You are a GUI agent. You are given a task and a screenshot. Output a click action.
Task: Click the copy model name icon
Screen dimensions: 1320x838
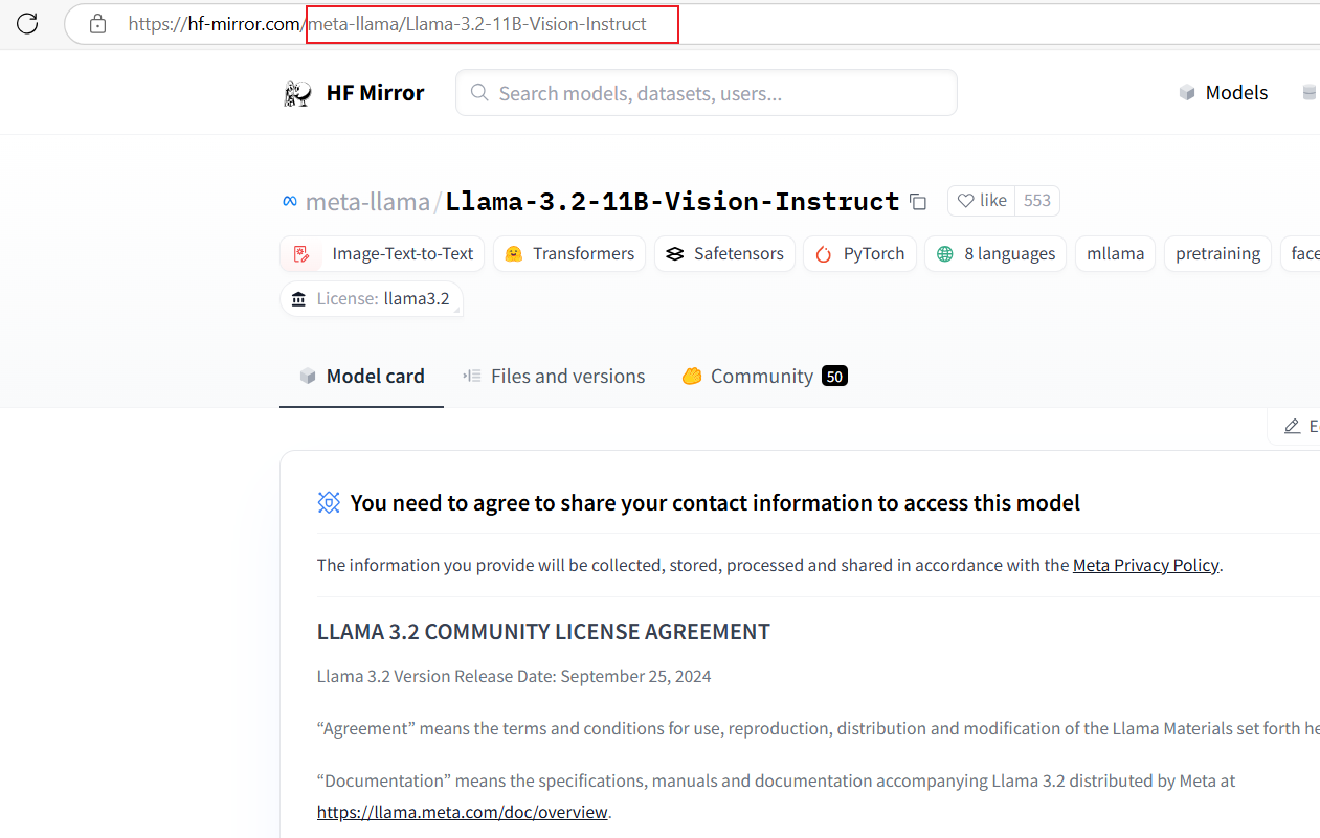pyautogui.click(x=918, y=202)
